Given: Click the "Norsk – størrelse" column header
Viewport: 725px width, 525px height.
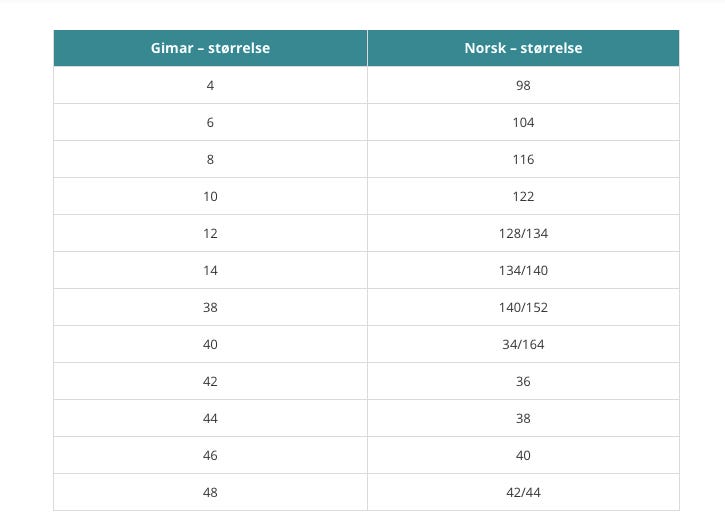Looking at the screenshot, I should coord(523,48).
